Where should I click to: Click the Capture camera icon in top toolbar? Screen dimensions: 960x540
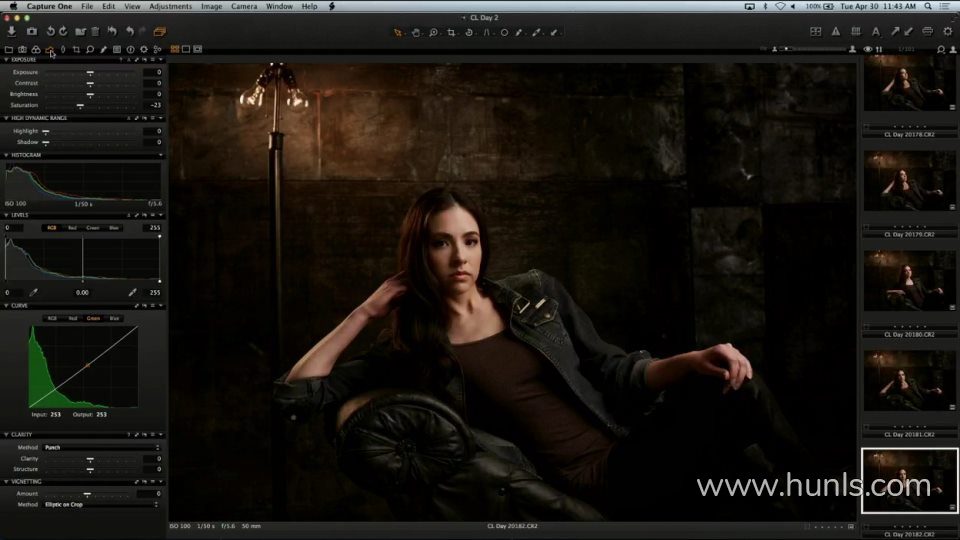coord(31,31)
